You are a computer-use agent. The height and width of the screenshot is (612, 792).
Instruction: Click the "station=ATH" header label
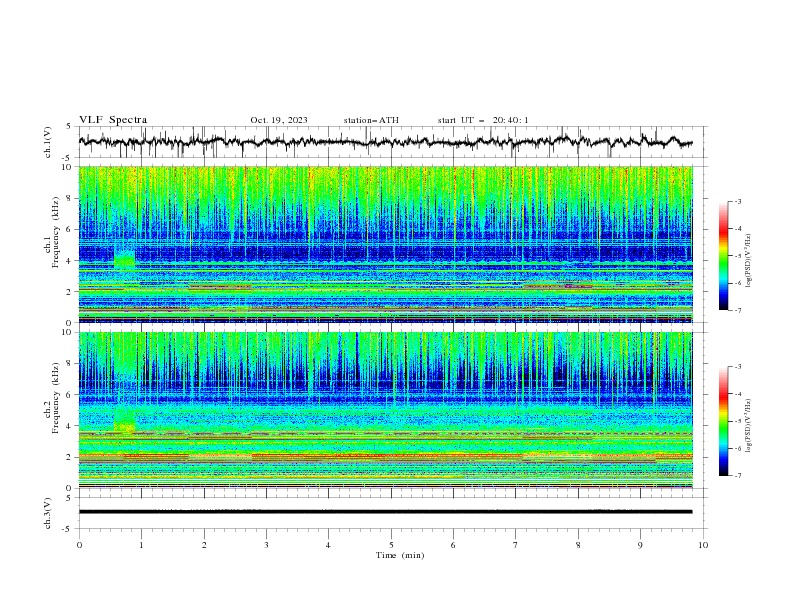tap(371, 120)
